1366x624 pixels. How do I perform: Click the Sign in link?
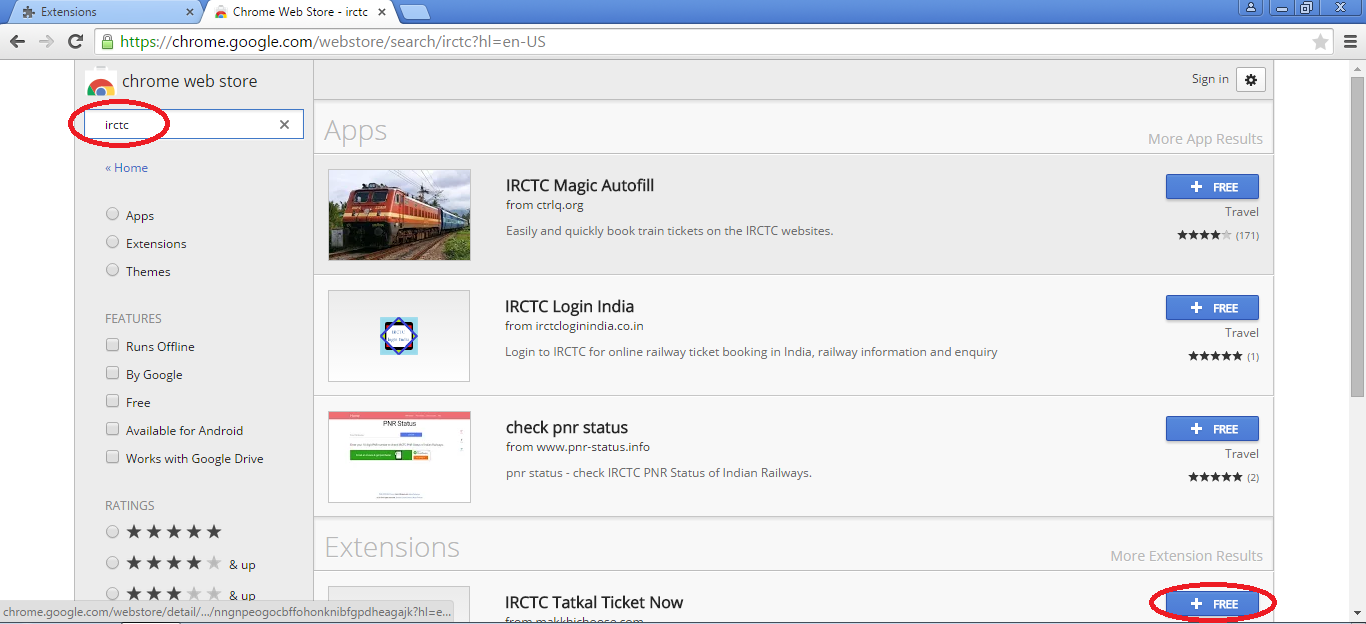coord(1210,79)
